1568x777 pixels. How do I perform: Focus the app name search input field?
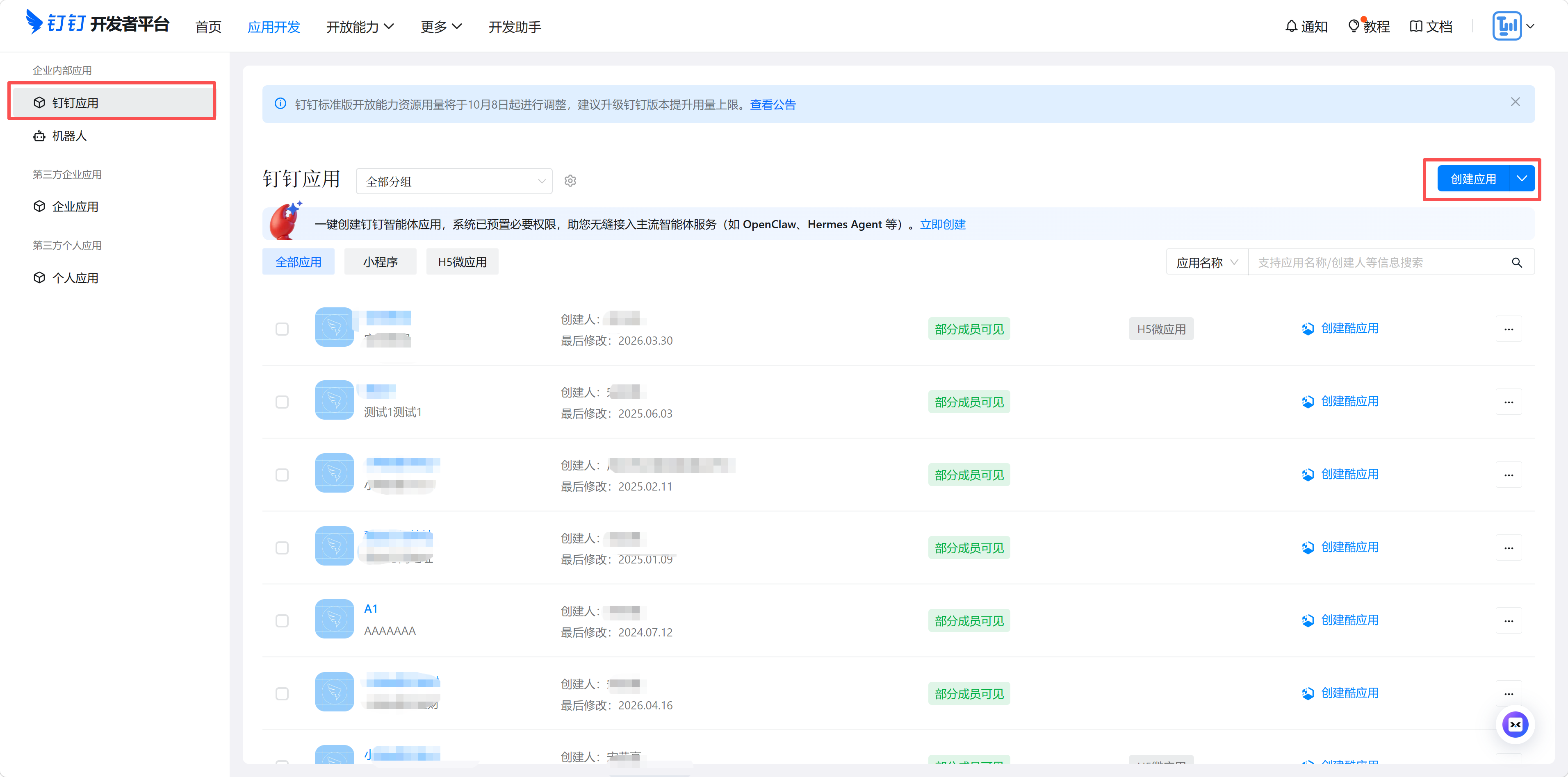tap(1379, 262)
